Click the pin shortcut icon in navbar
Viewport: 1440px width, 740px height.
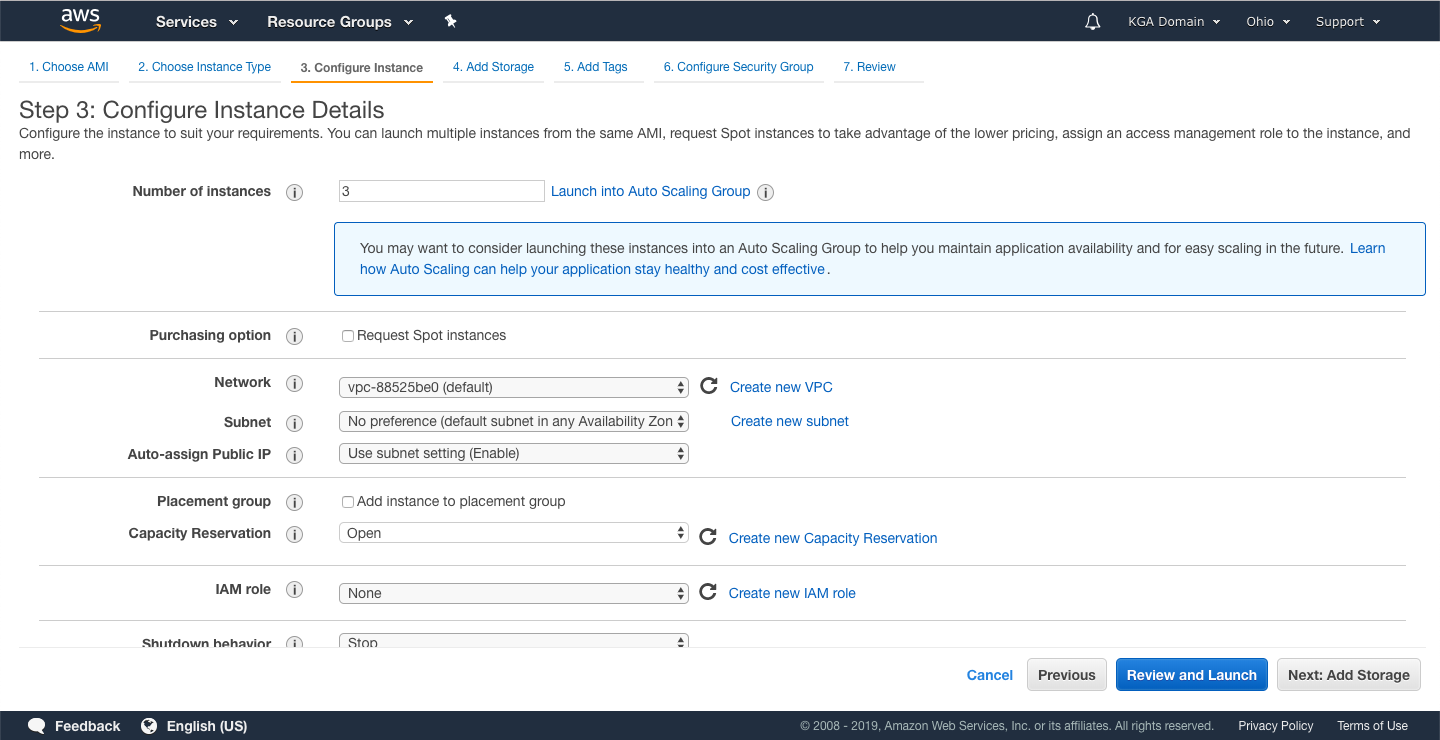[450, 21]
